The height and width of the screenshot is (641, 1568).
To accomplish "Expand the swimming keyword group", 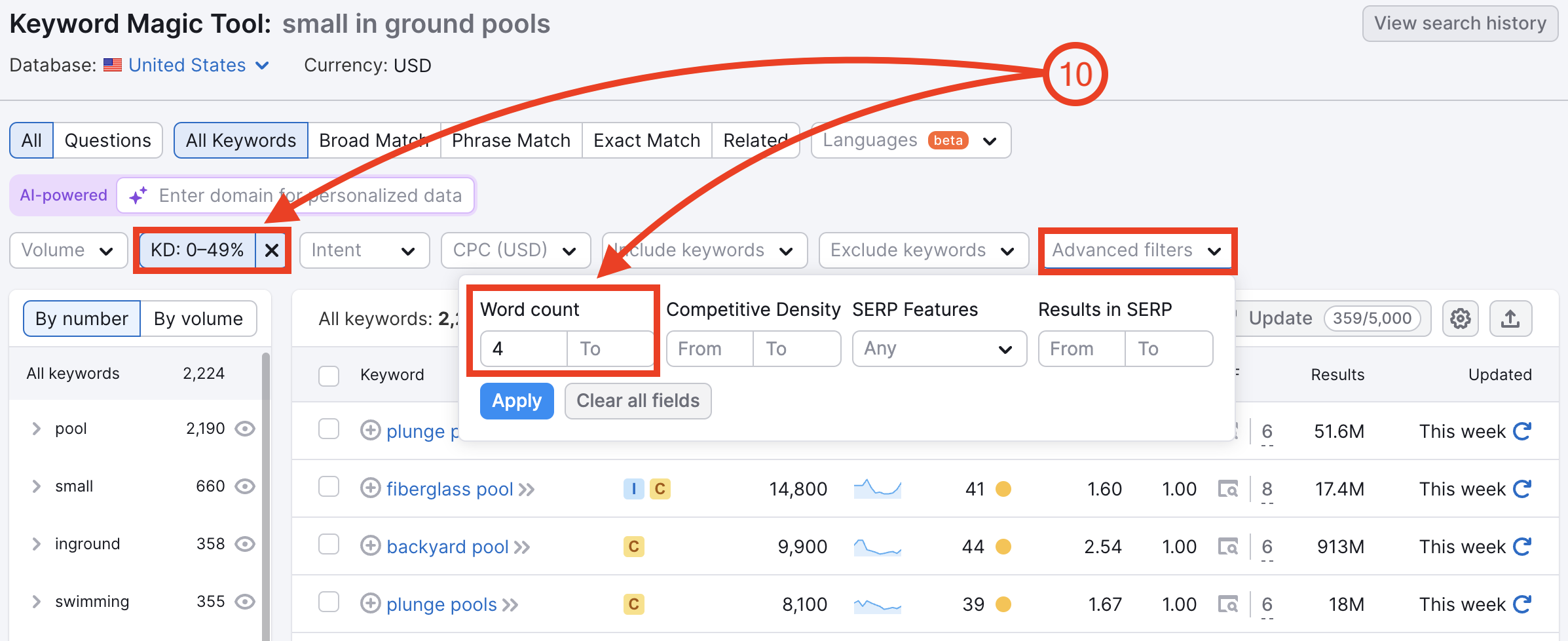I will tap(37, 602).
